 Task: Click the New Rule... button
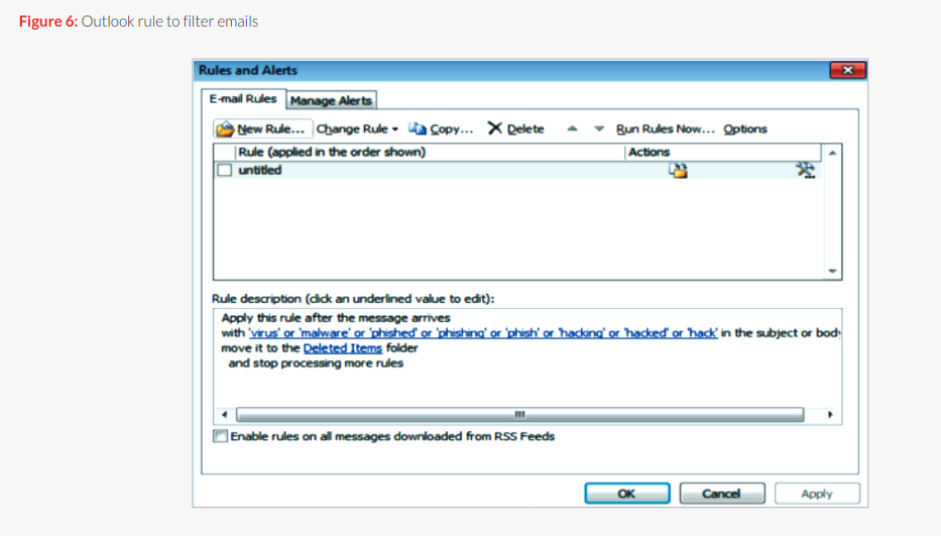[262, 128]
